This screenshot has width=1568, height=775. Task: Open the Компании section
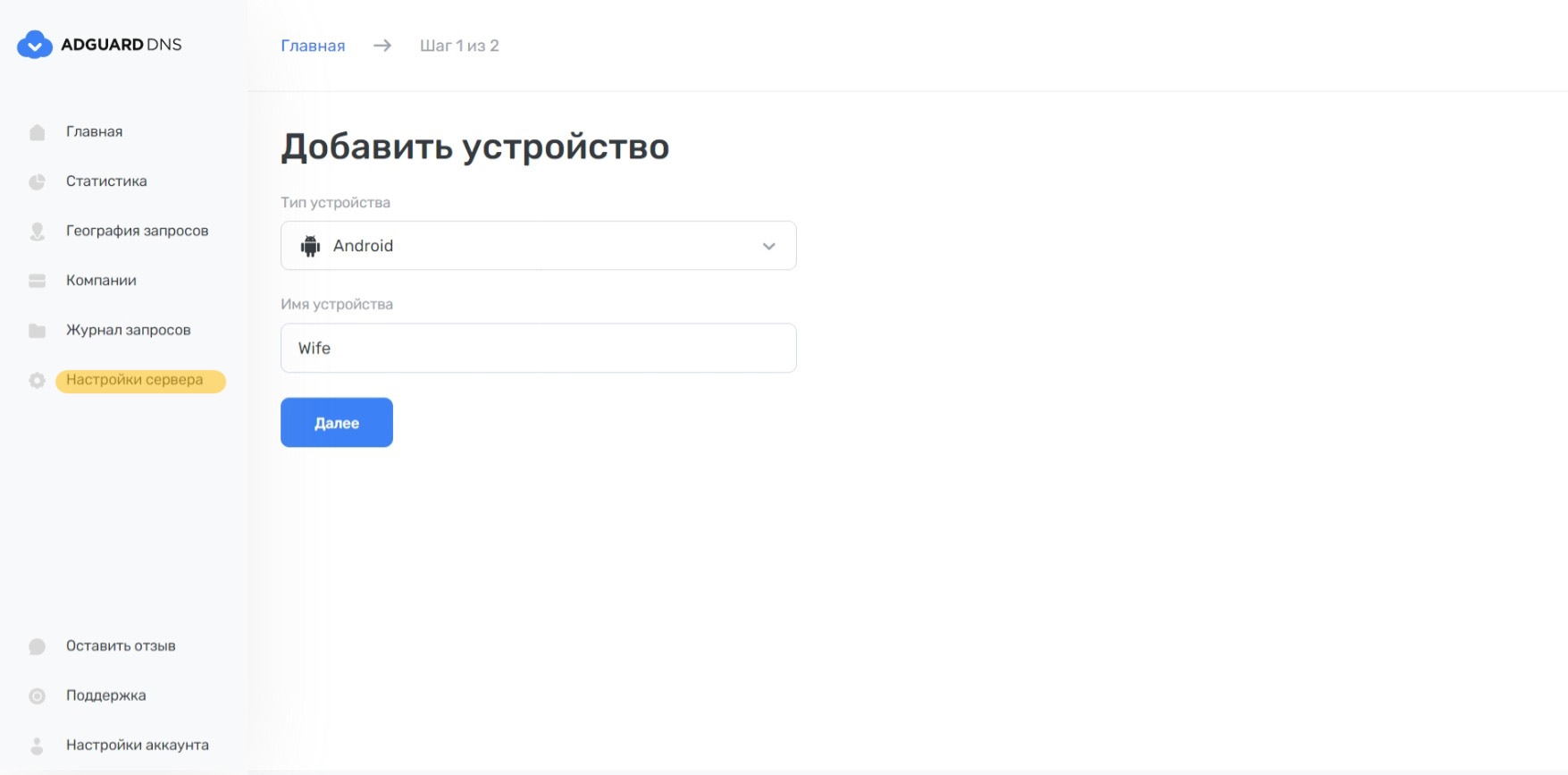101,280
